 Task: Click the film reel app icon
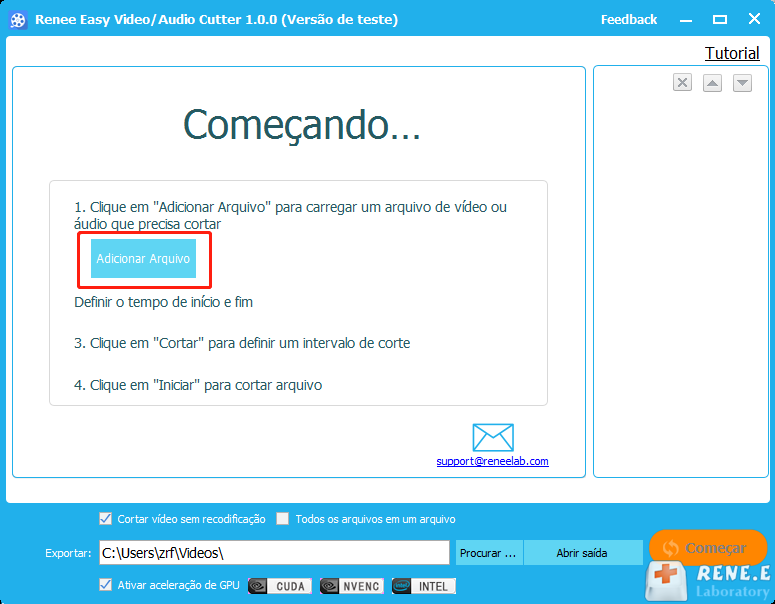[x=18, y=20]
